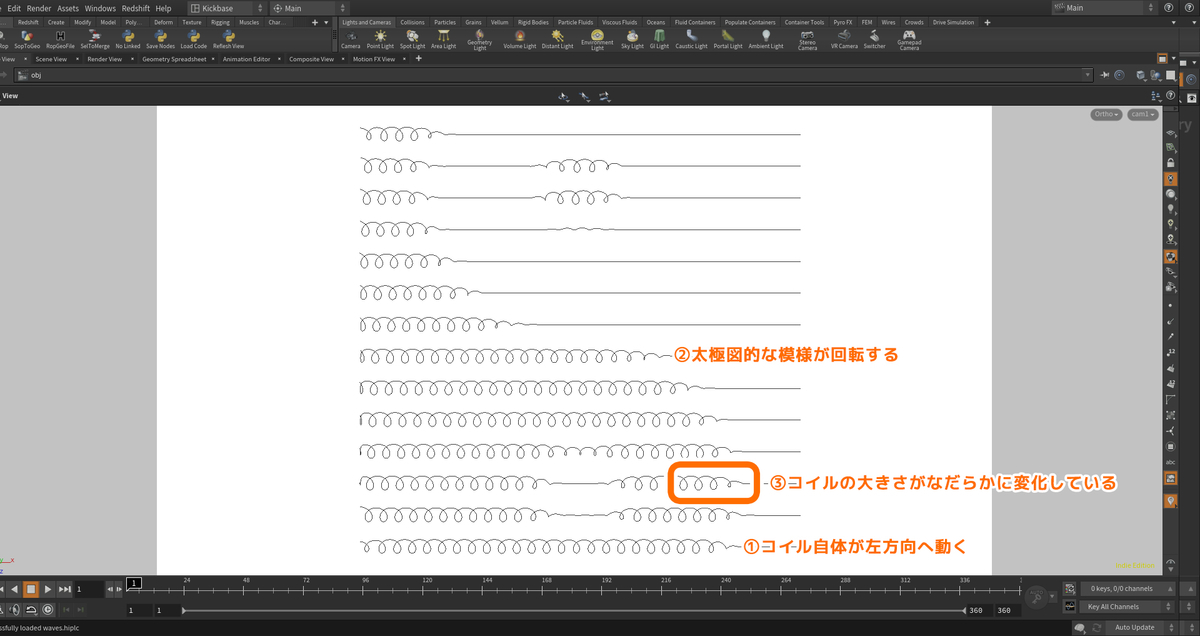The image size is (1200, 636).
Task: Select the Environment Light shelf tool
Action: pyautogui.click(x=597, y=40)
